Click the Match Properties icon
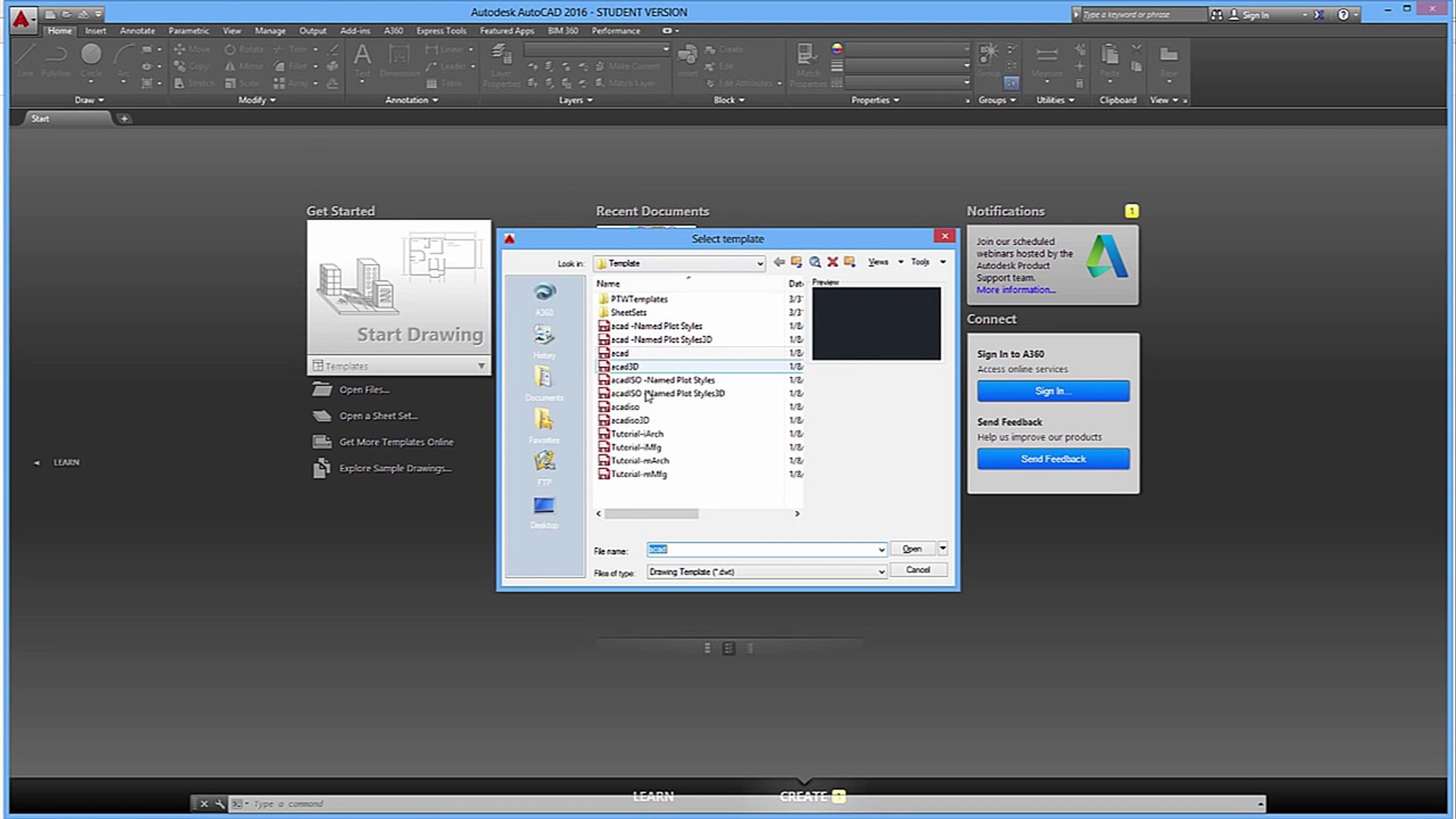This screenshot has height=819, width=1456. coord(808,65)
